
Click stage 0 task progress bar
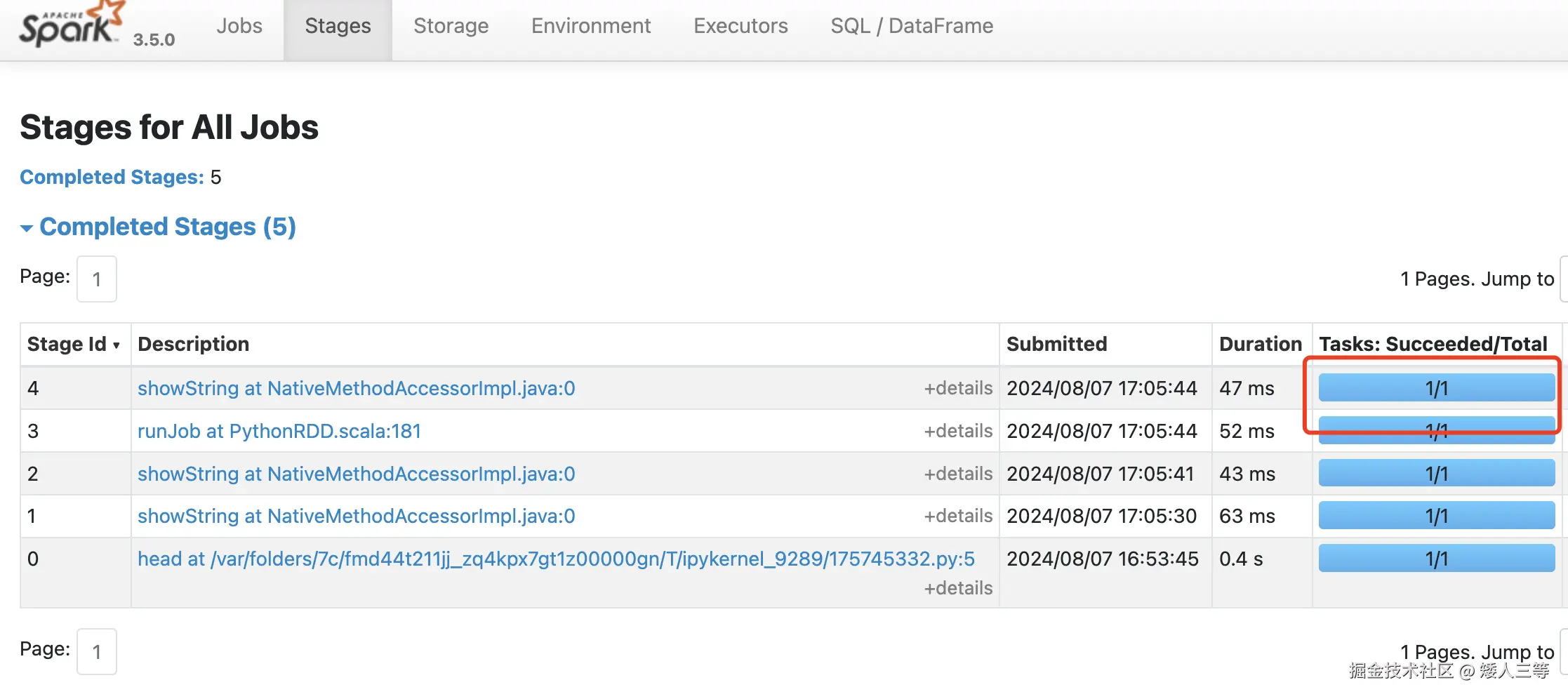click(x=1436, y=559)
